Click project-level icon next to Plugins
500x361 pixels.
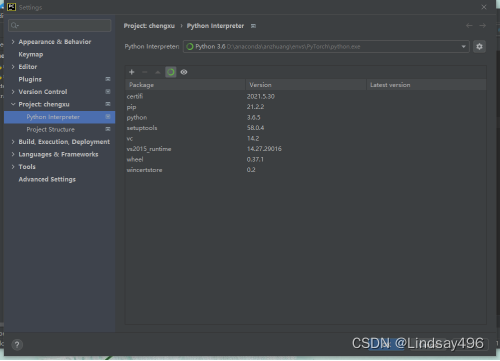[x=108, y=79]
